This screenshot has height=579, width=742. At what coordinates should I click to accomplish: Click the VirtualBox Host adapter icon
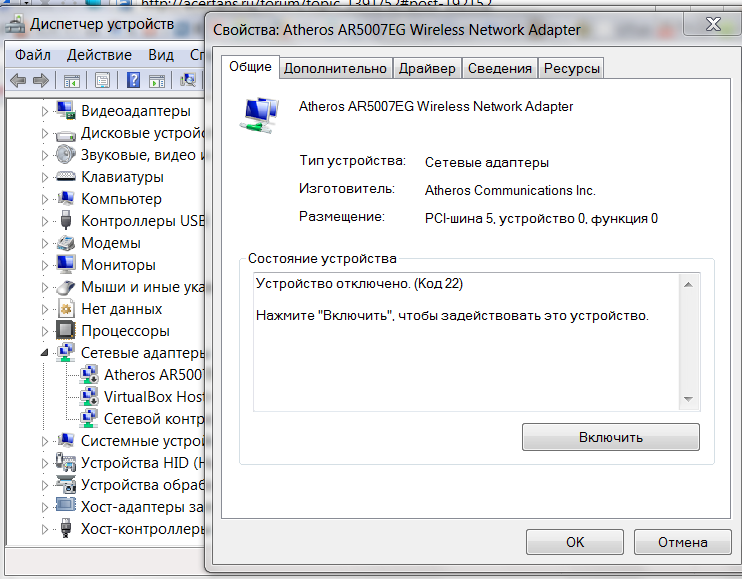88,396
